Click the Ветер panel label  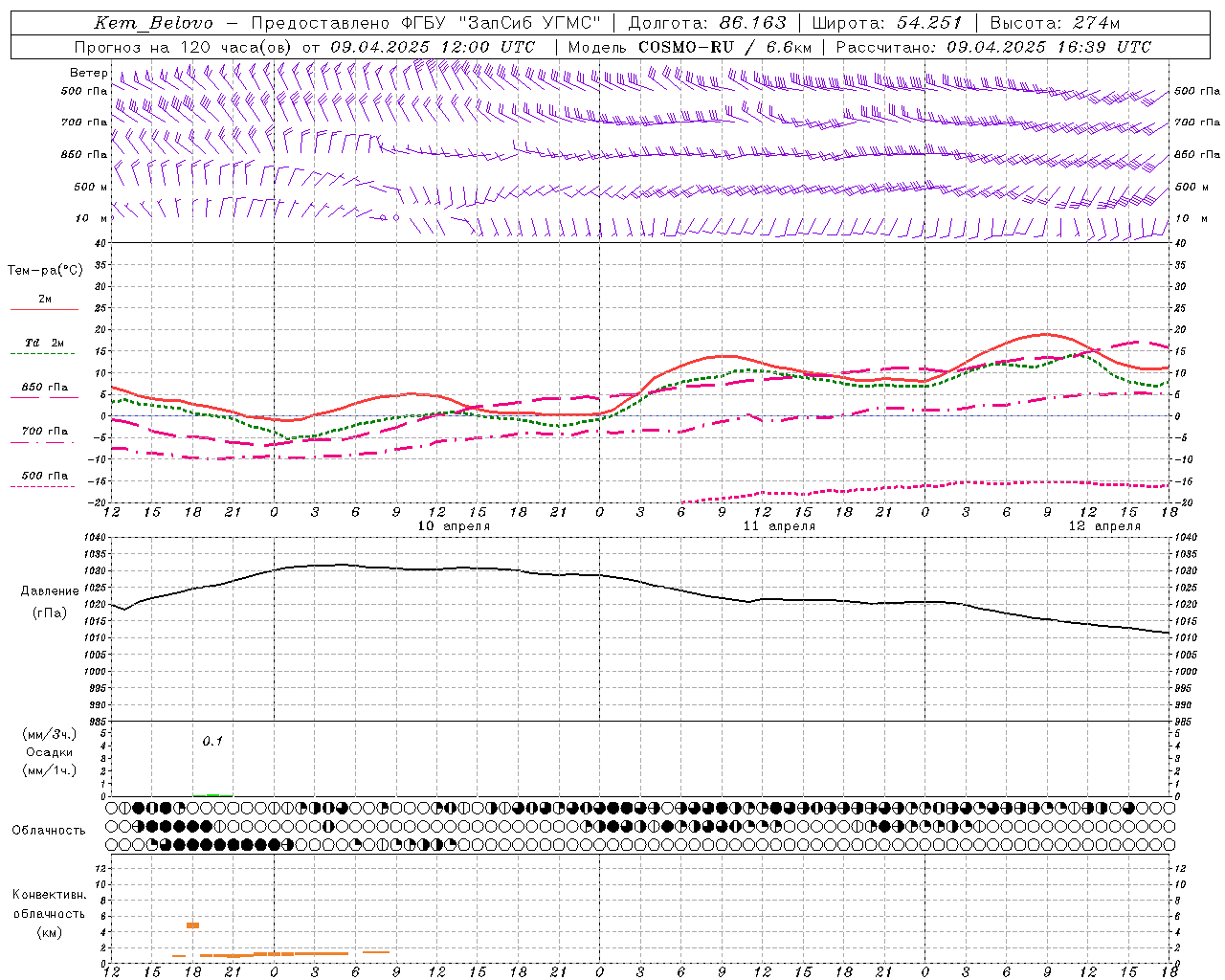(89, 73)
